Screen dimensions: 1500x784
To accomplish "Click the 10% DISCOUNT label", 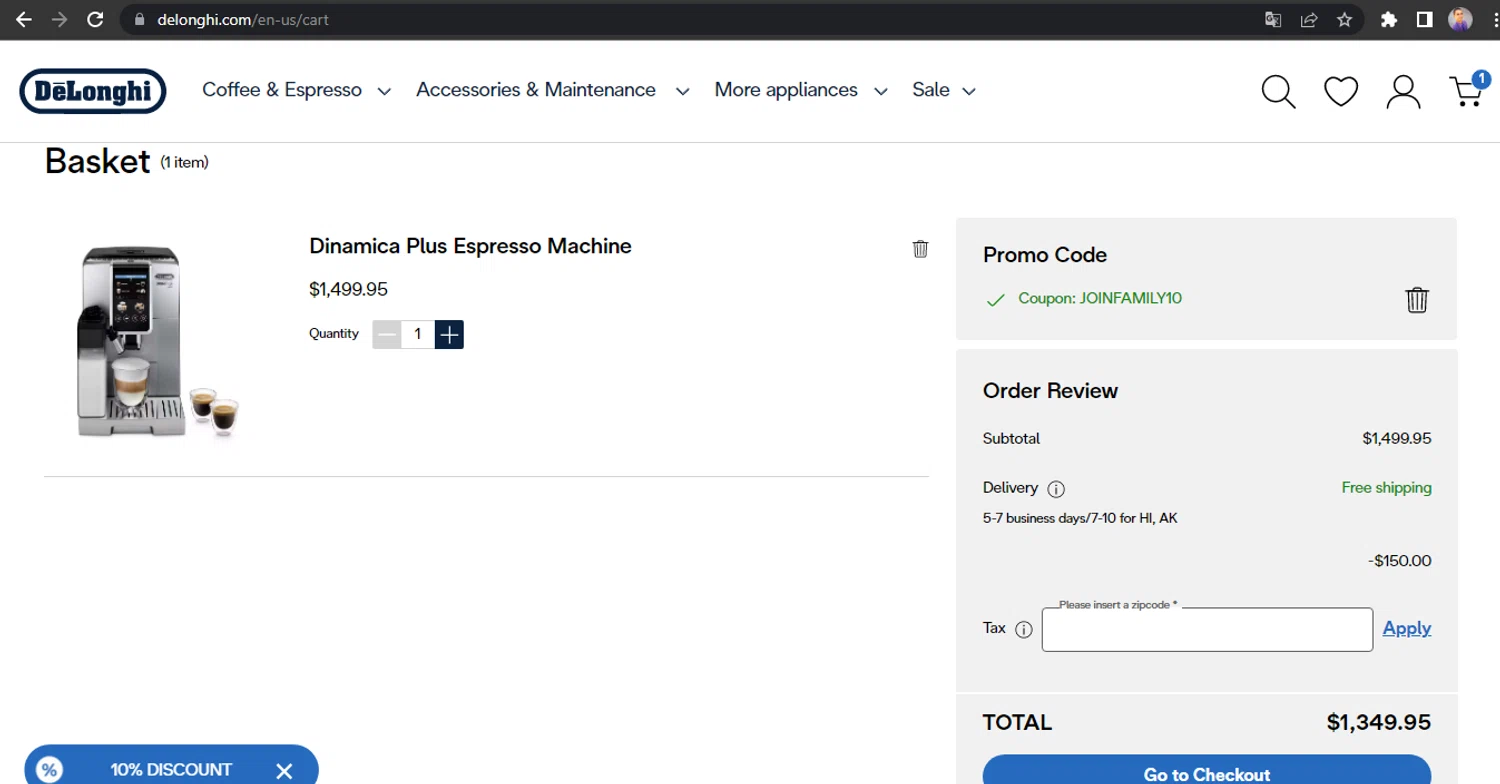I will pyautogui.click(x=171, y=770).
